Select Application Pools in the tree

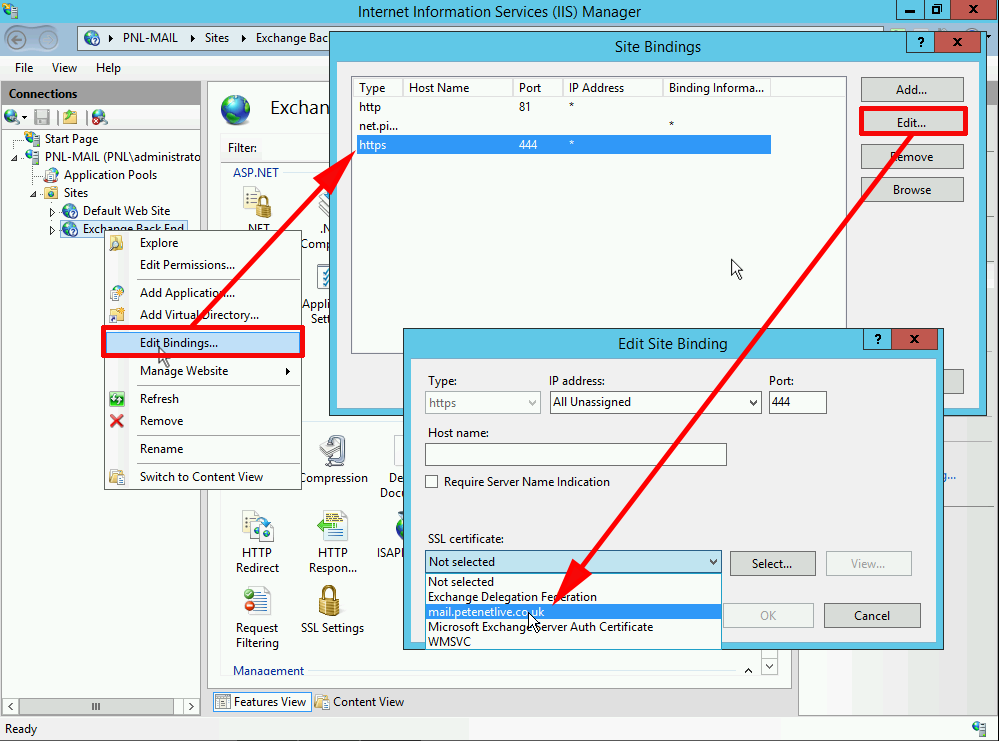110,175
